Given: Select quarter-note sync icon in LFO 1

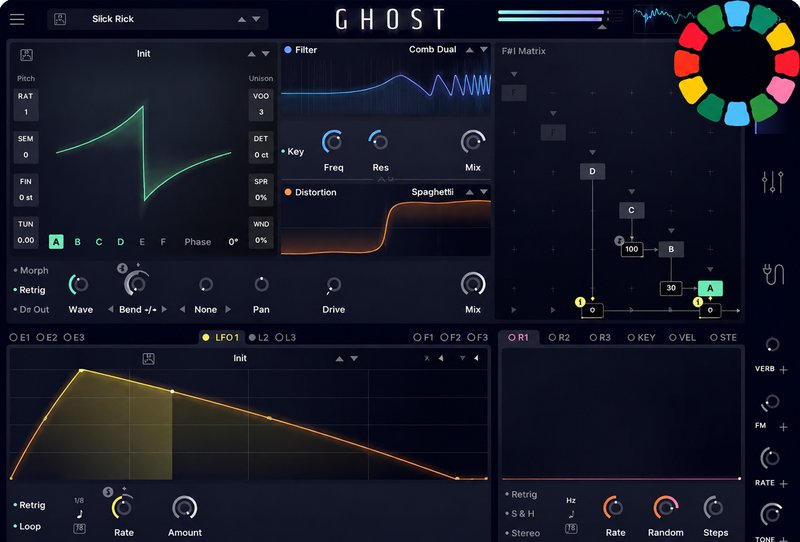Looking at the screenshot, I should tap(80, 514).
